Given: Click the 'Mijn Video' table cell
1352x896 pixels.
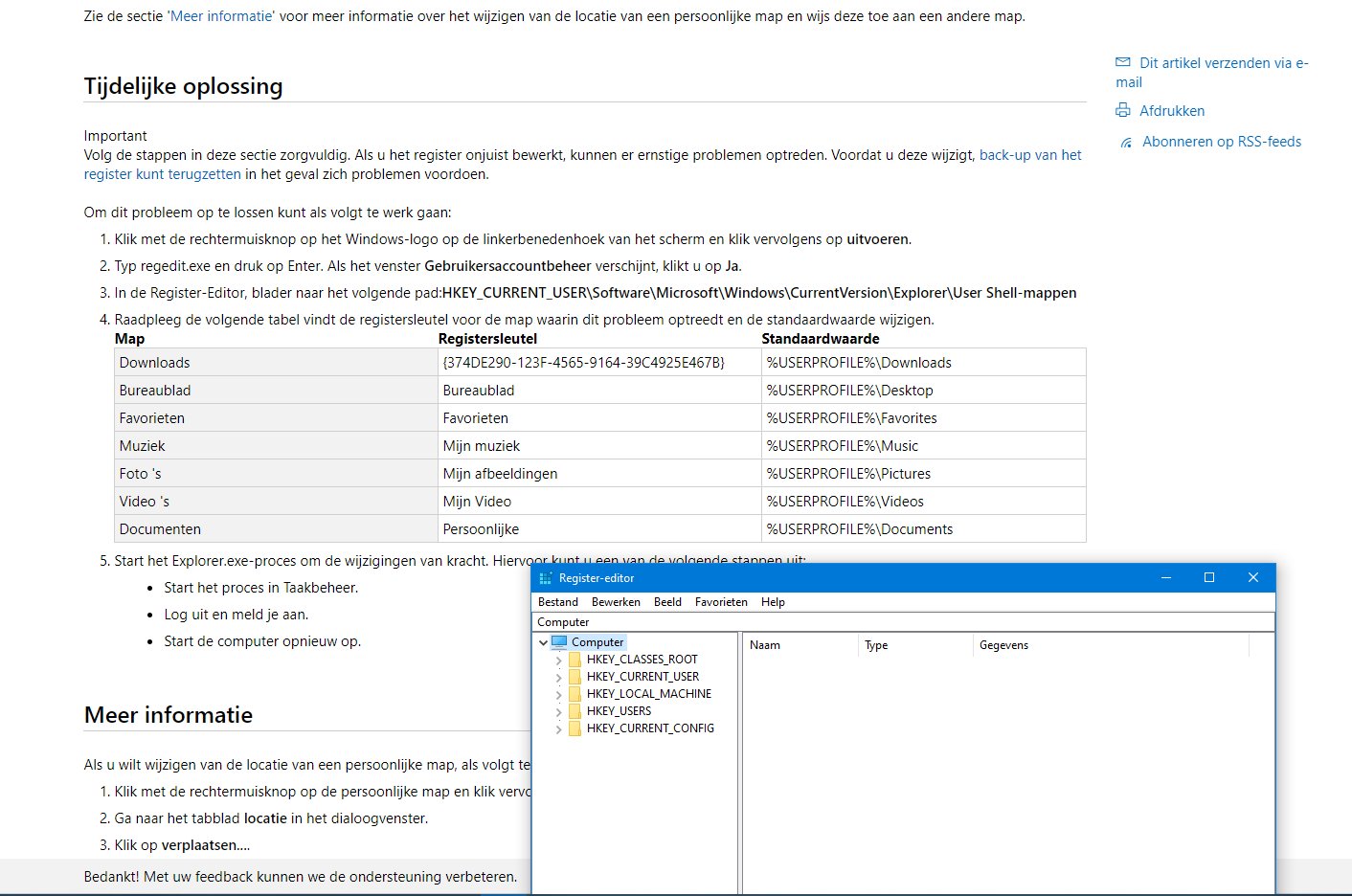Looking at the screenshot, I should (599, 502).
